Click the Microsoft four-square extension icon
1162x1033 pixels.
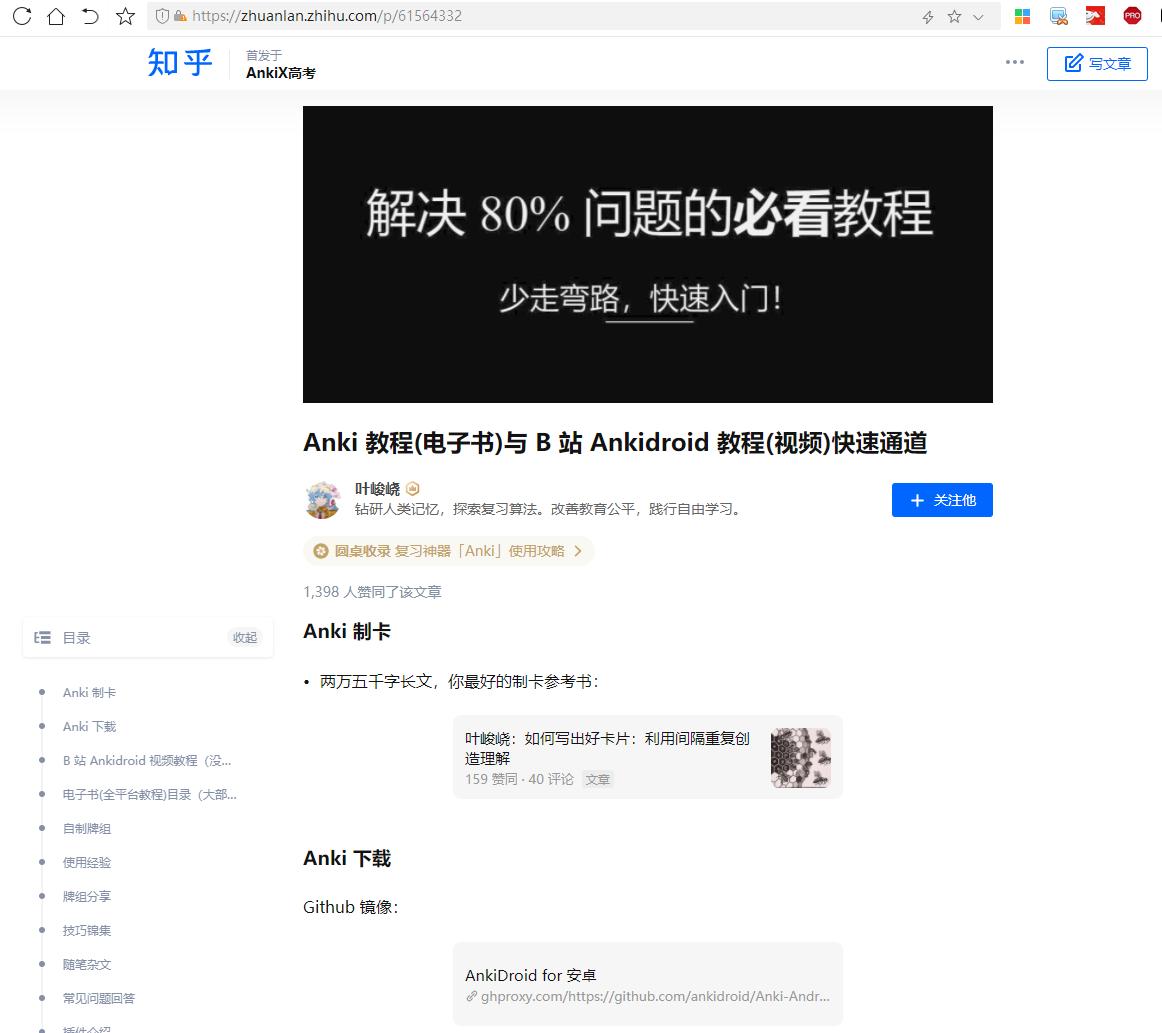pyautogui.click(x=1022, y=15)
